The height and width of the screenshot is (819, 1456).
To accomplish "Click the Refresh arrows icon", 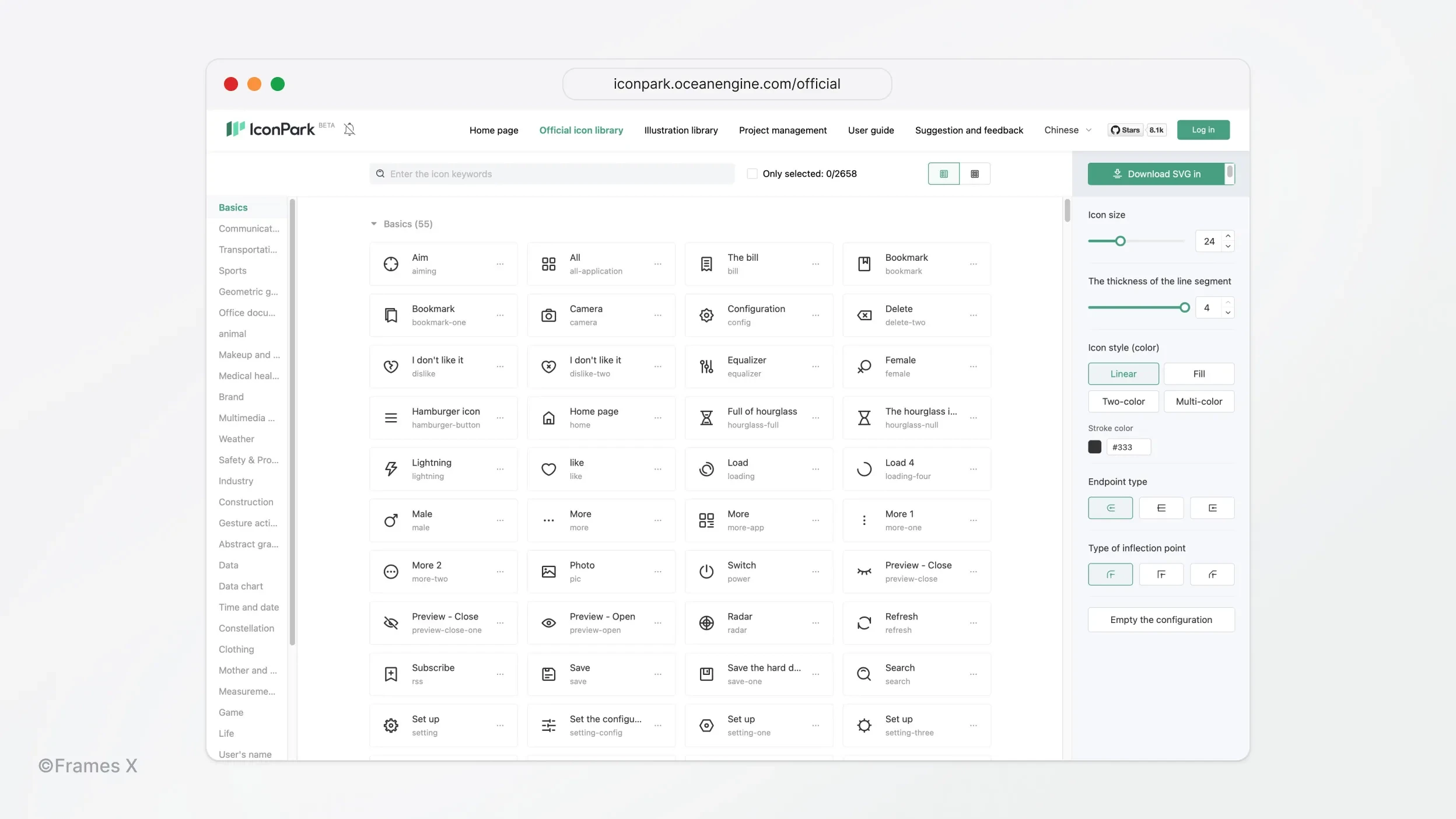I will (864, 623).
